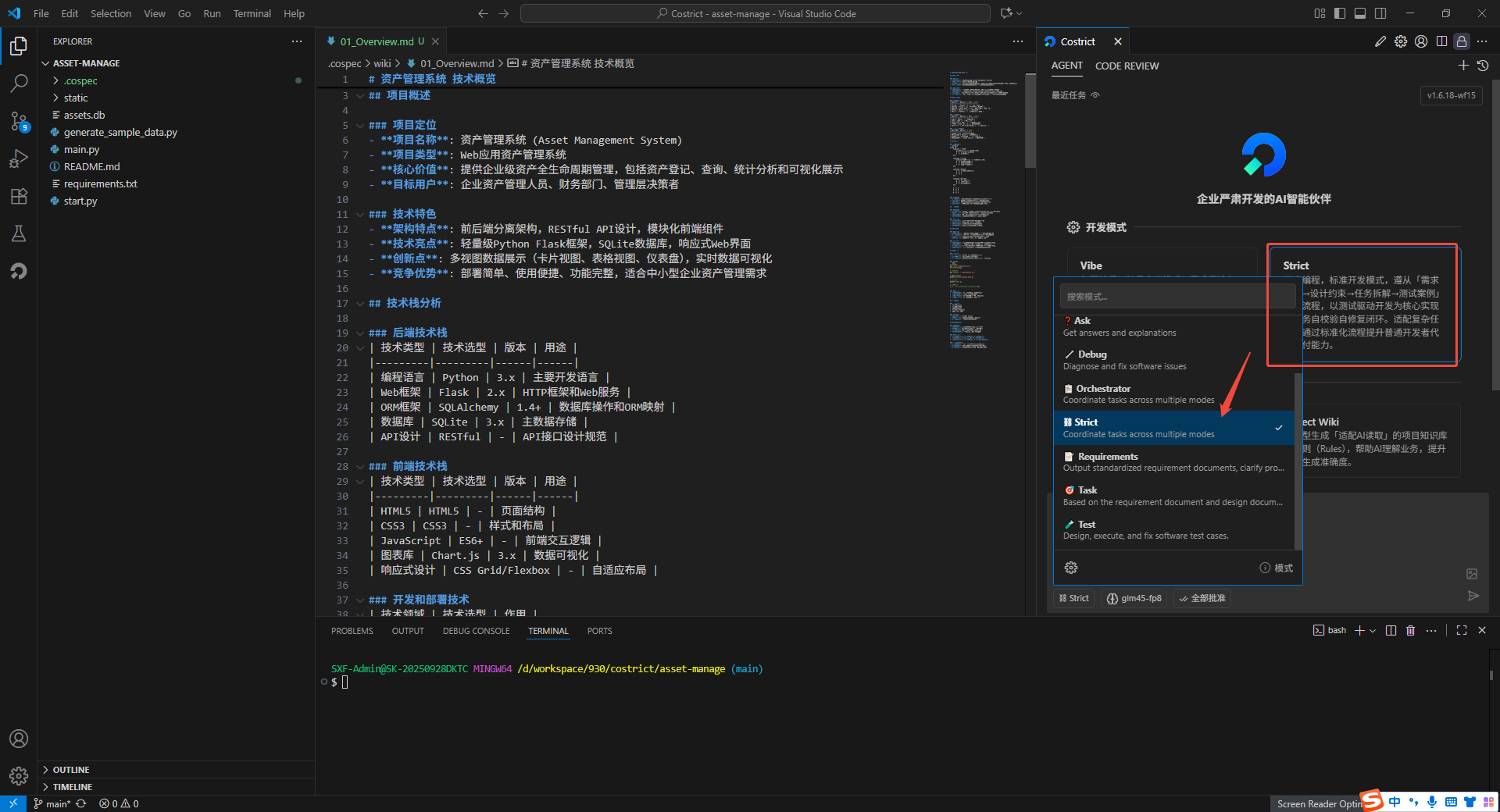
Task: Kill terminal with the trash icon
Action: 1410,631
